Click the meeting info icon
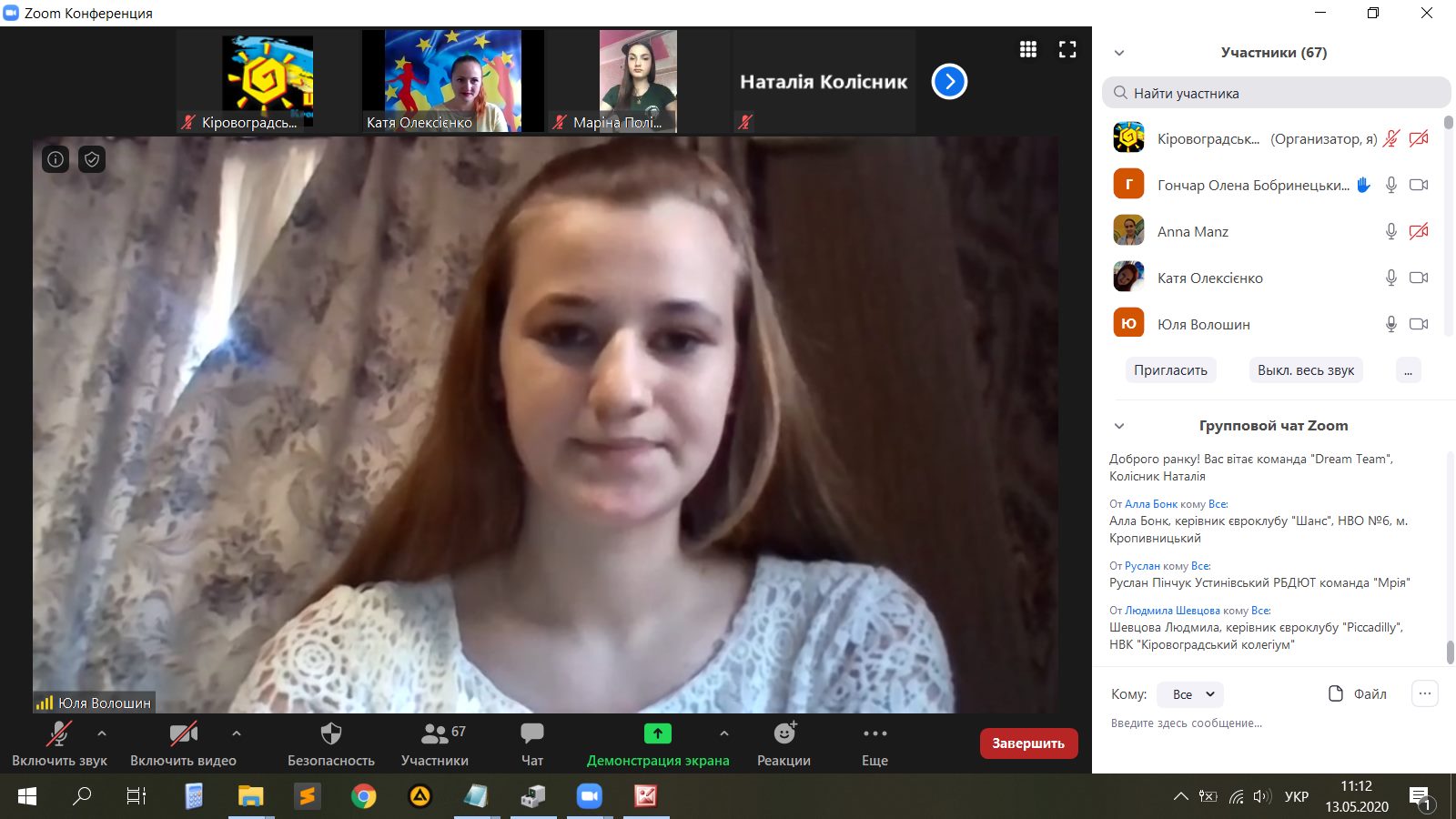Screen dimensions: 1456x819 (56, 159)
